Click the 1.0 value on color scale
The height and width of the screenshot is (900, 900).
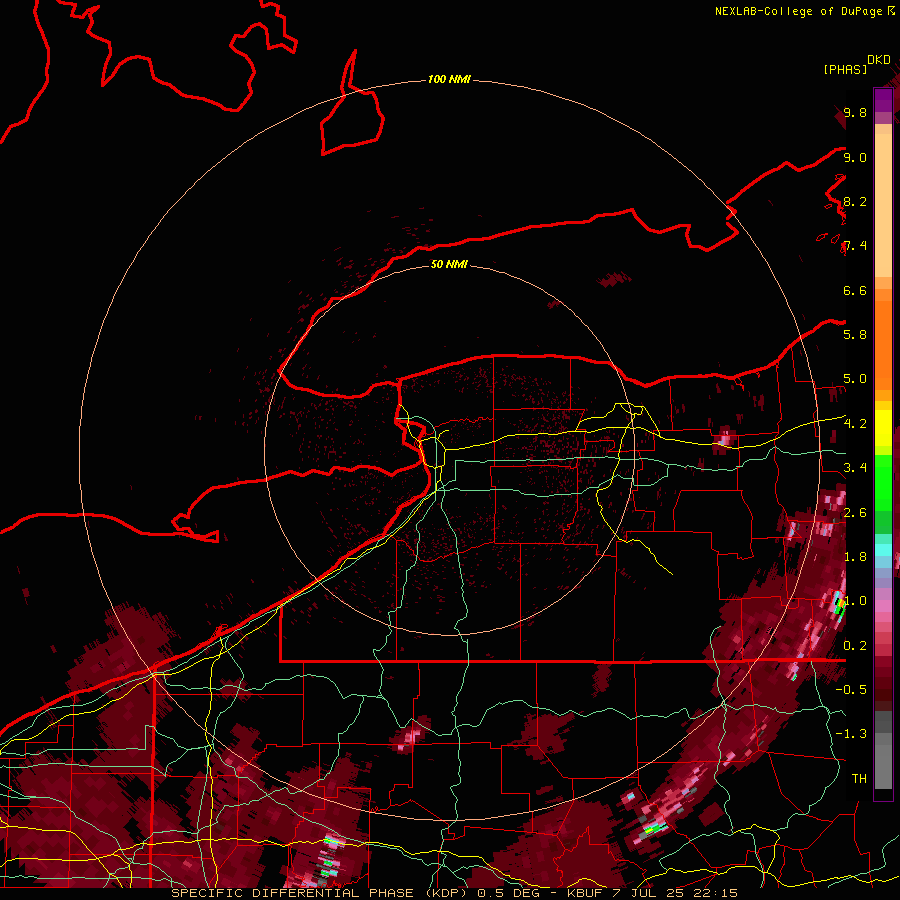pyautogui.click(x=855, y=601)
